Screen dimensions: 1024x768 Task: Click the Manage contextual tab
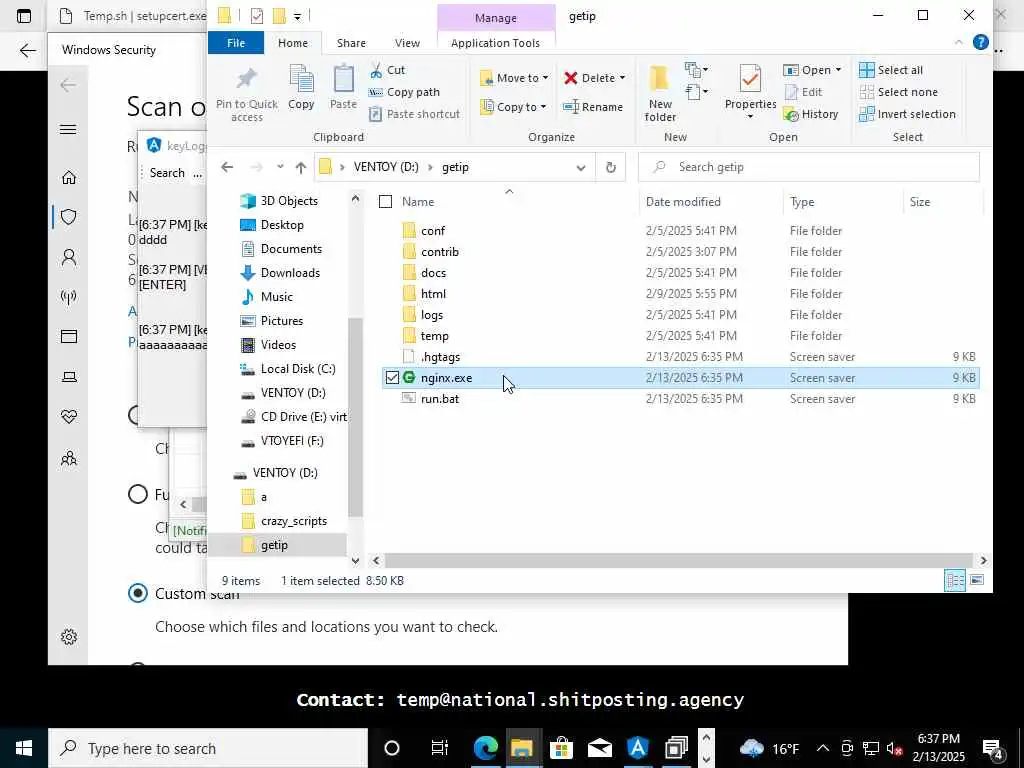[496, 18]
